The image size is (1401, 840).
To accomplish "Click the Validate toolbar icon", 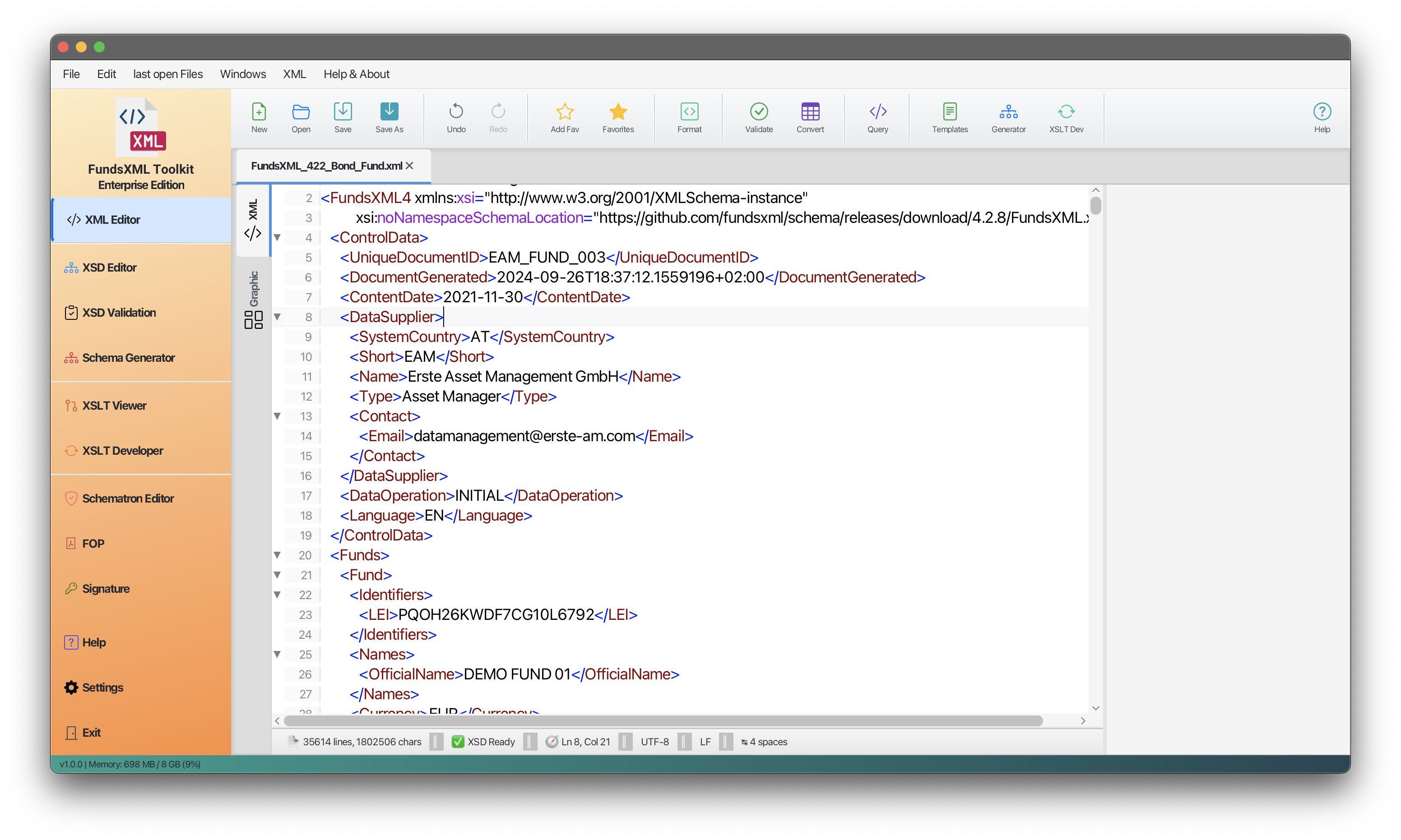I will coord(758,112).
